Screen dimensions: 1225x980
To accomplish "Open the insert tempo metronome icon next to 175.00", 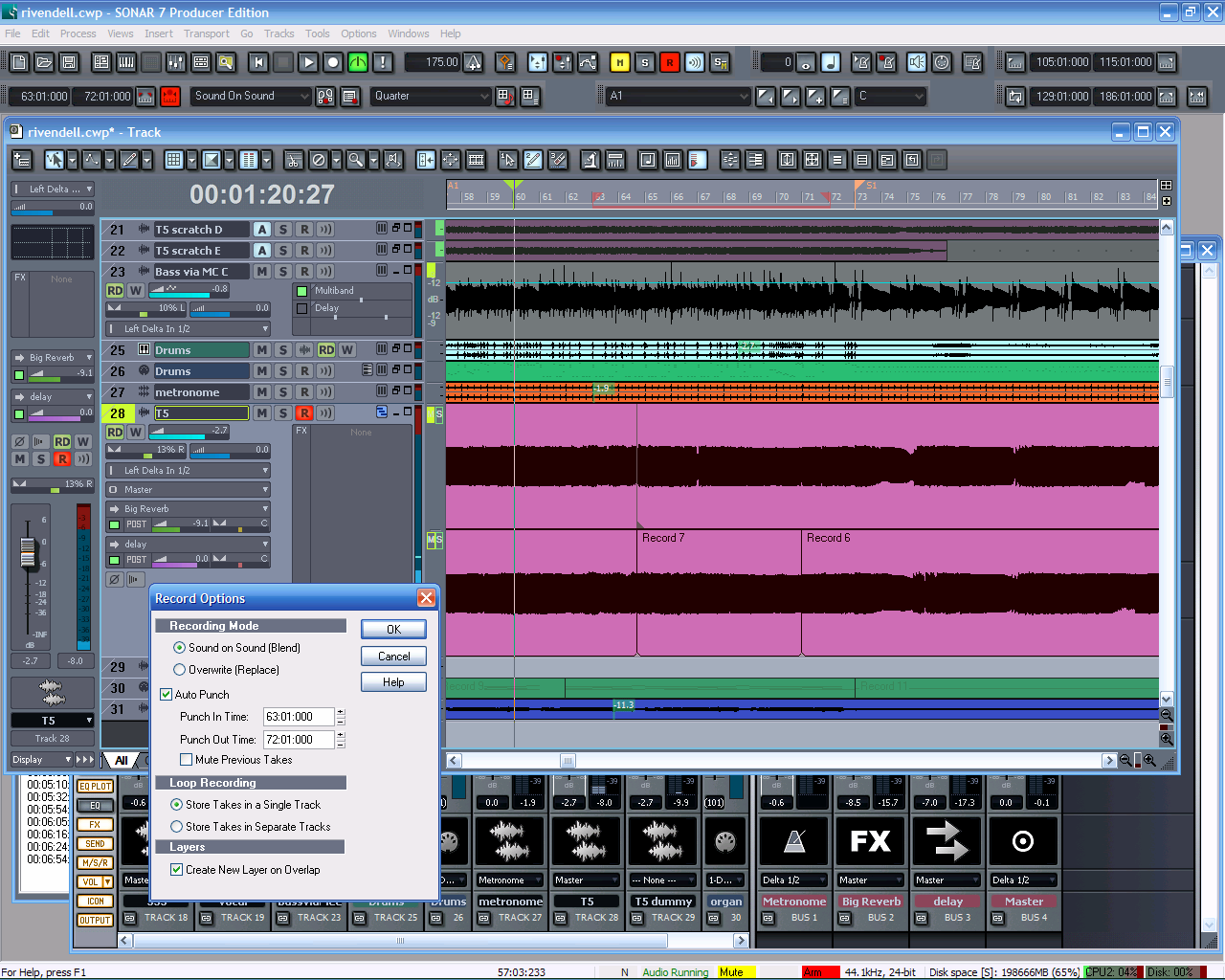I will coord(474,62).
